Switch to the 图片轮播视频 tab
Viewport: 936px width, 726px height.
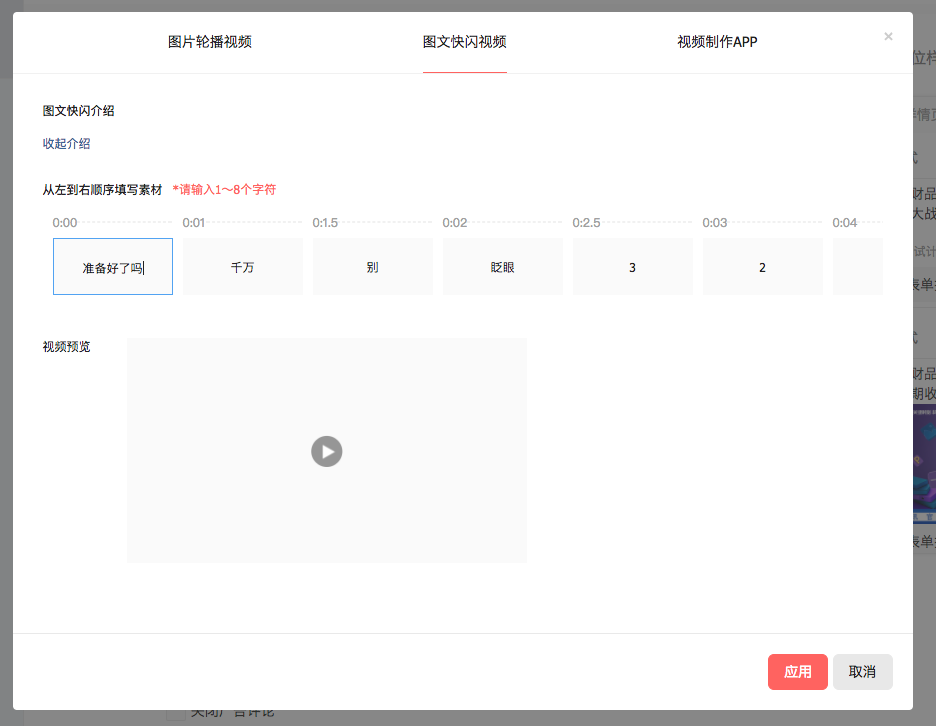209,42
